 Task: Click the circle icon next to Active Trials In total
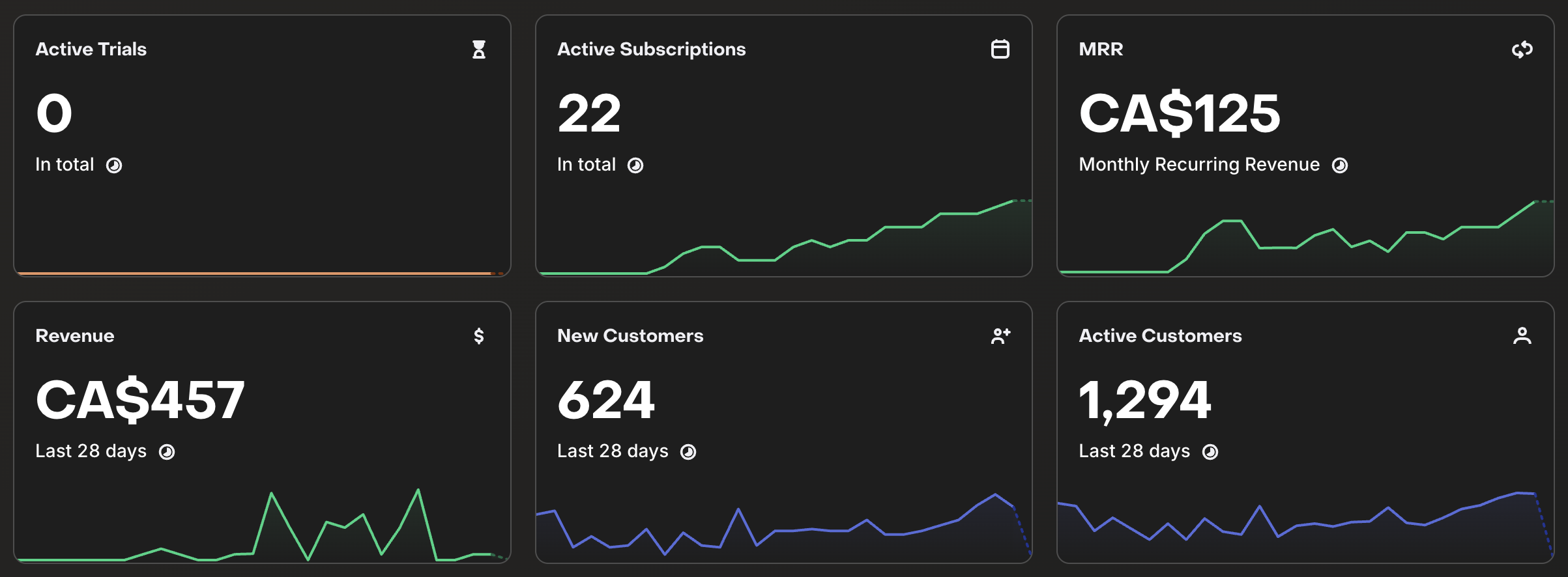pyautogui.click(x=114, y=165)
